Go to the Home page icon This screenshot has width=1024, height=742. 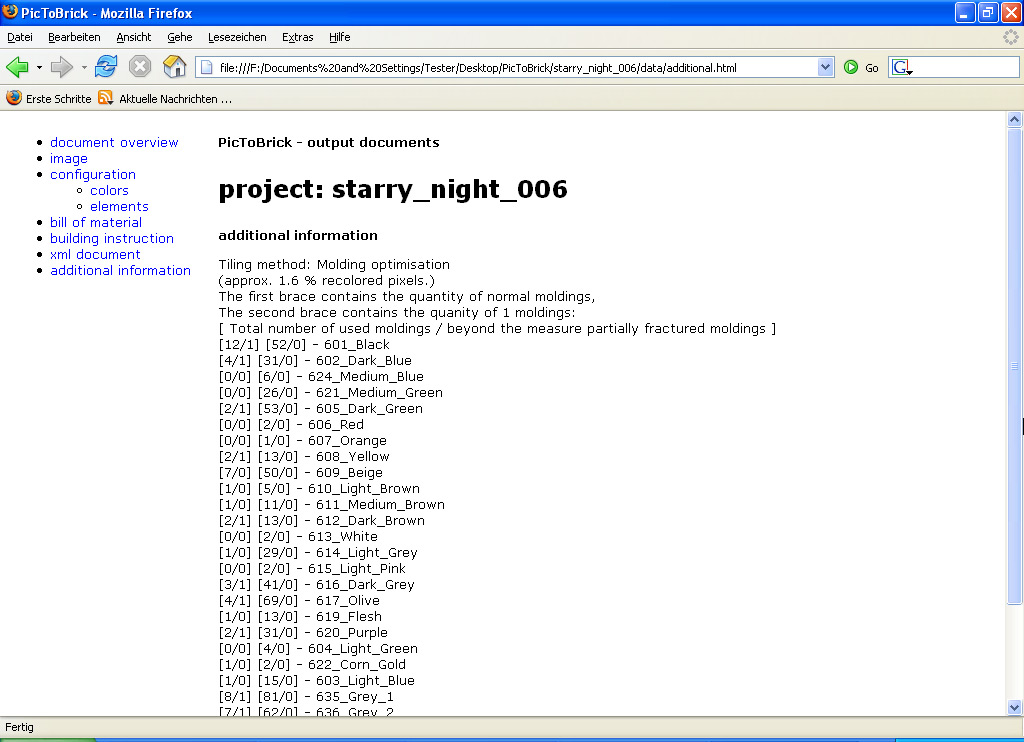[174, 67]
